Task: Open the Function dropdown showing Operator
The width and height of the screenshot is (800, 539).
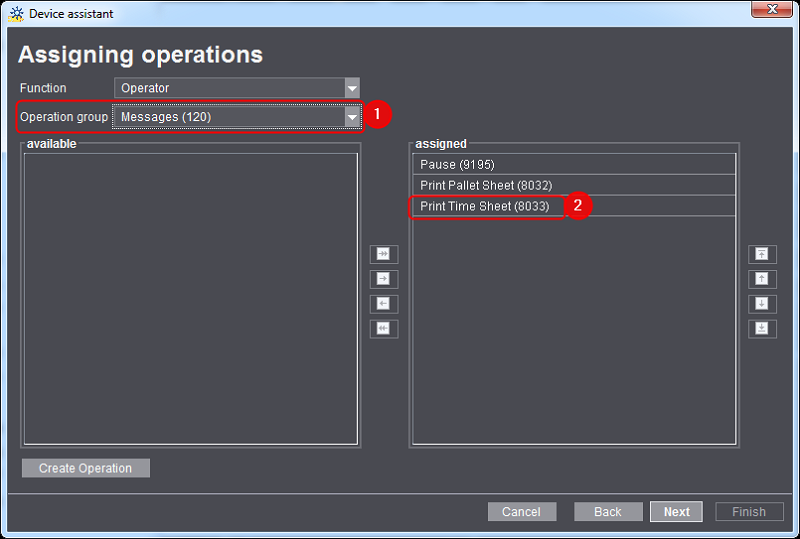Action: click(x=237, y=88)
